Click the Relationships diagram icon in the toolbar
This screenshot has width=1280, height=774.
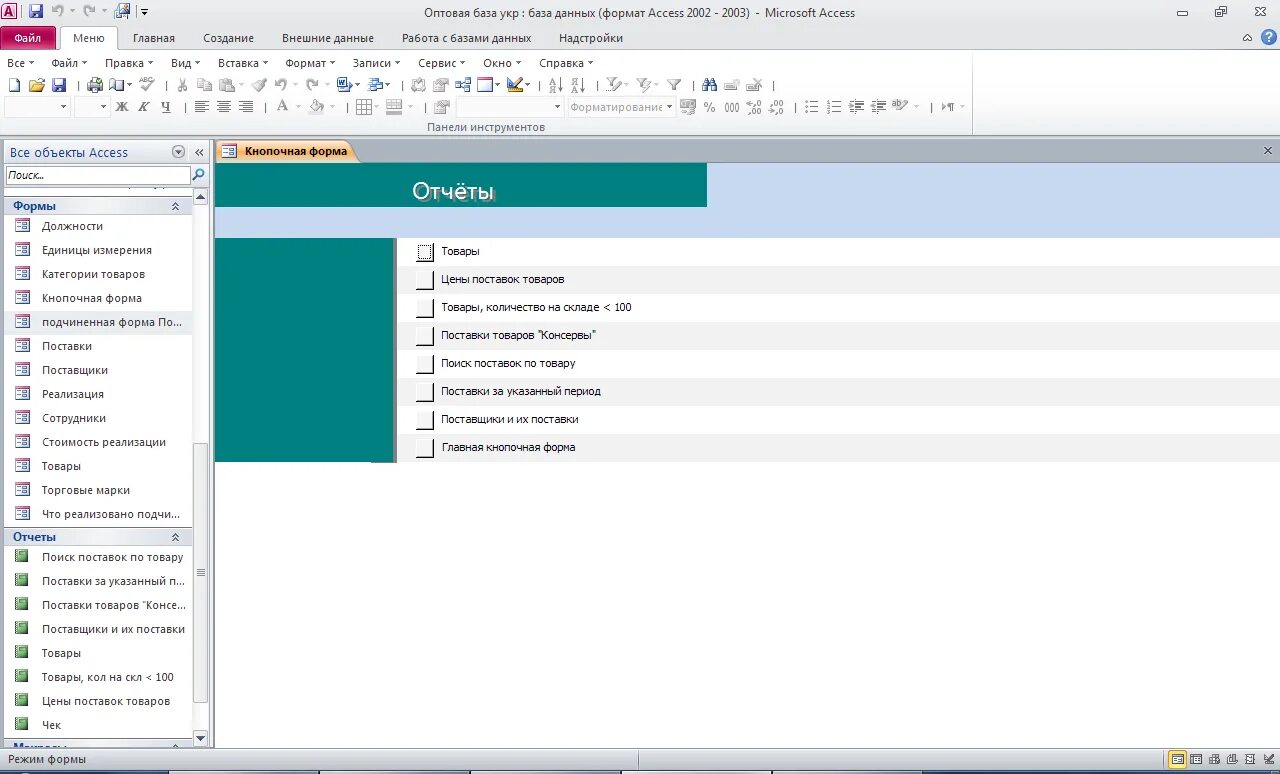pos(463,85)
